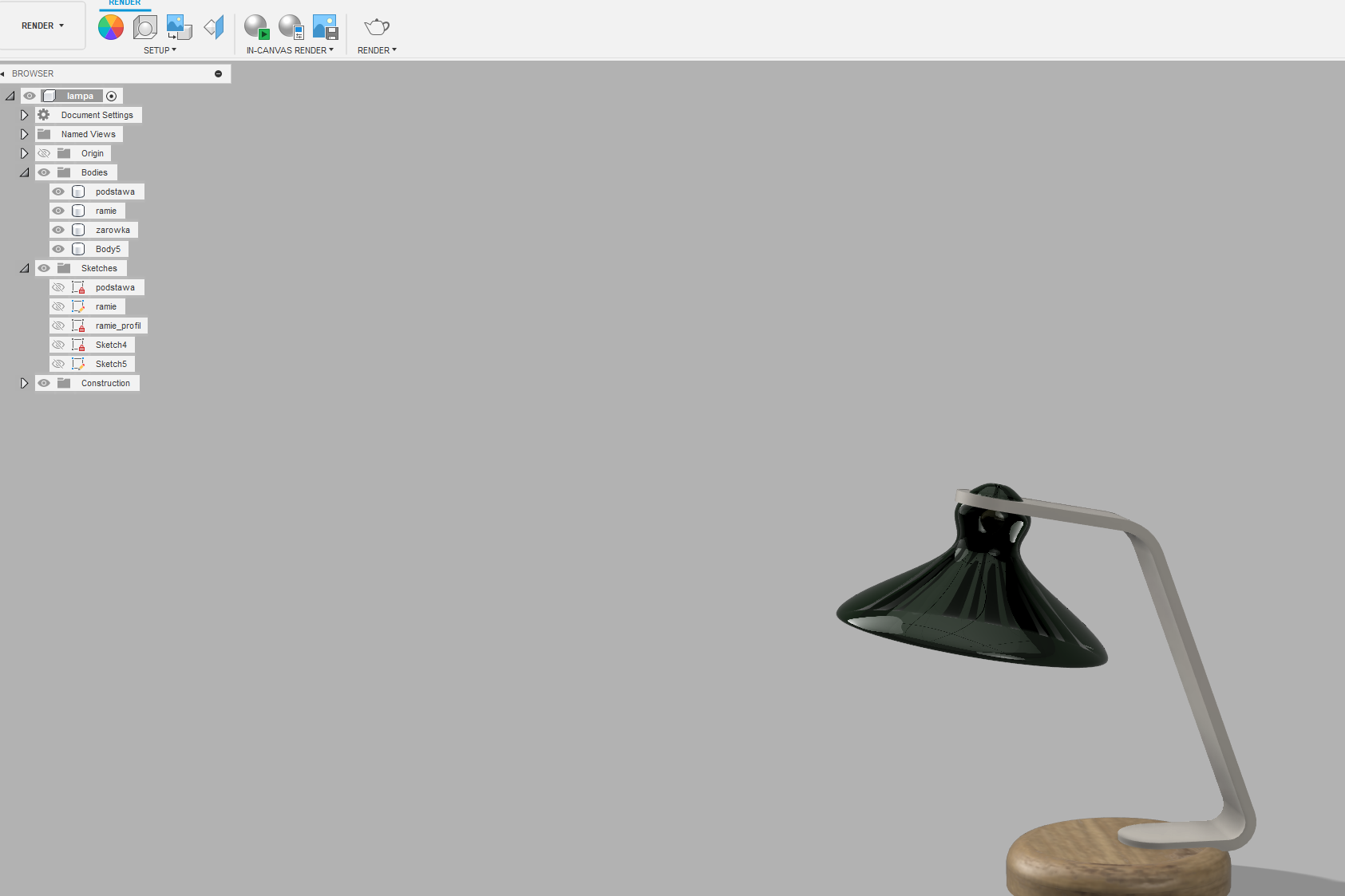Hide the podstawa body

point(58,191)
